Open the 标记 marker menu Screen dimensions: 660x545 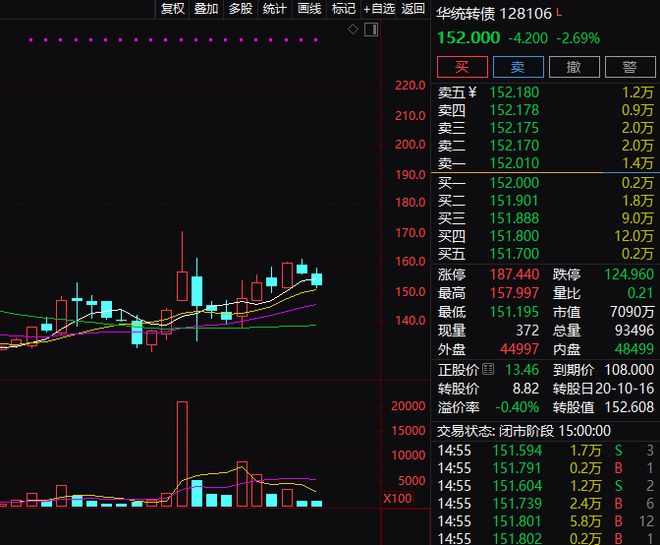point(343,8)
